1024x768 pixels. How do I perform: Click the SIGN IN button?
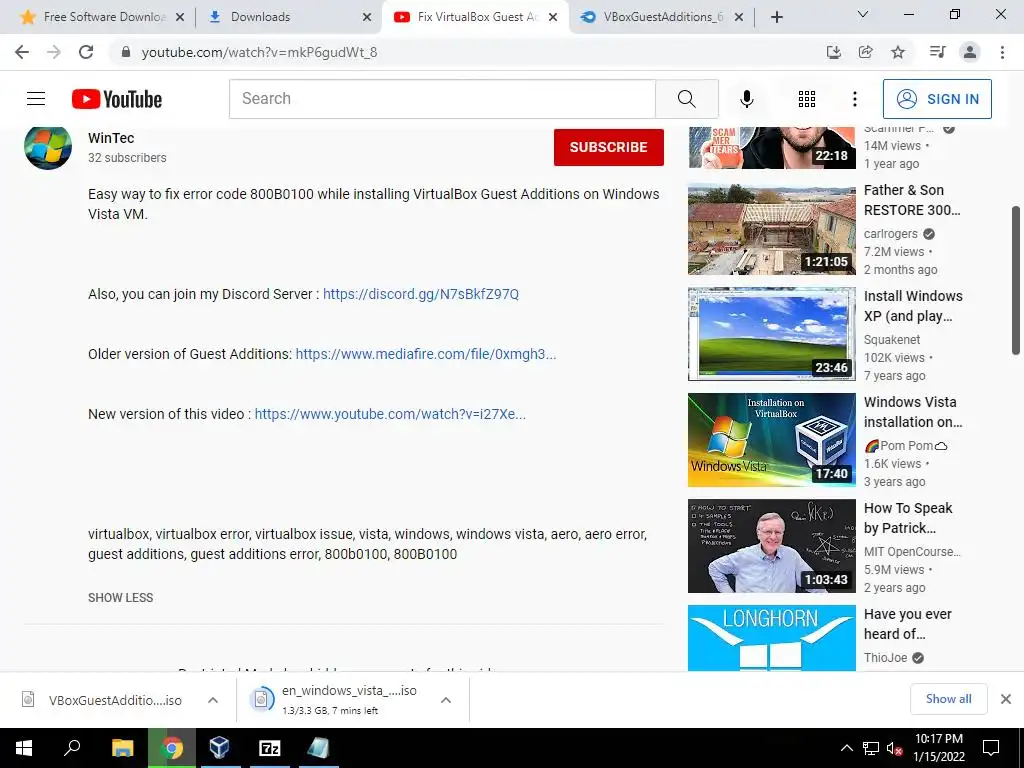click(x=937, y=99)
